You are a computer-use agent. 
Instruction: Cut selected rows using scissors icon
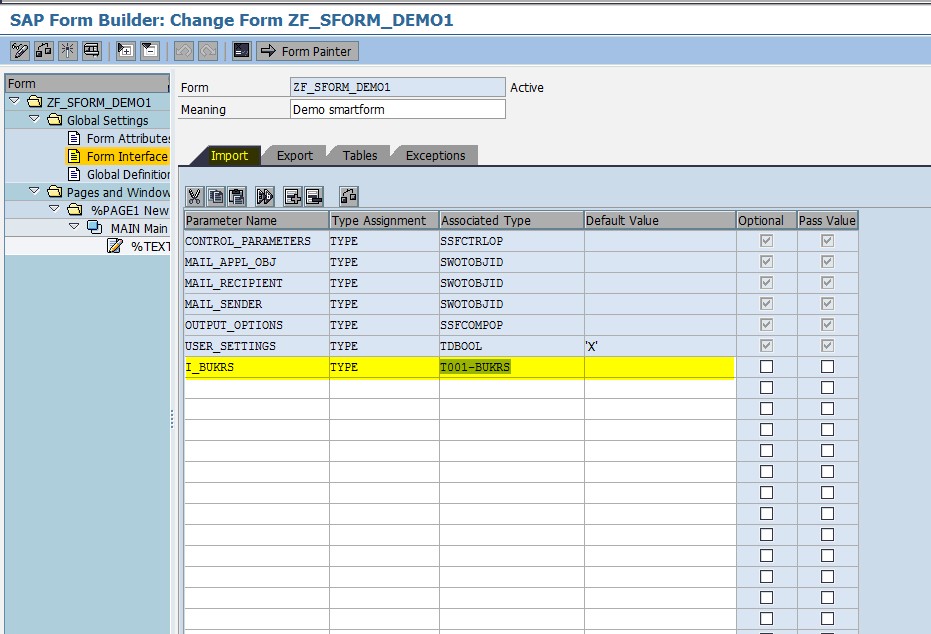(195, 196)
